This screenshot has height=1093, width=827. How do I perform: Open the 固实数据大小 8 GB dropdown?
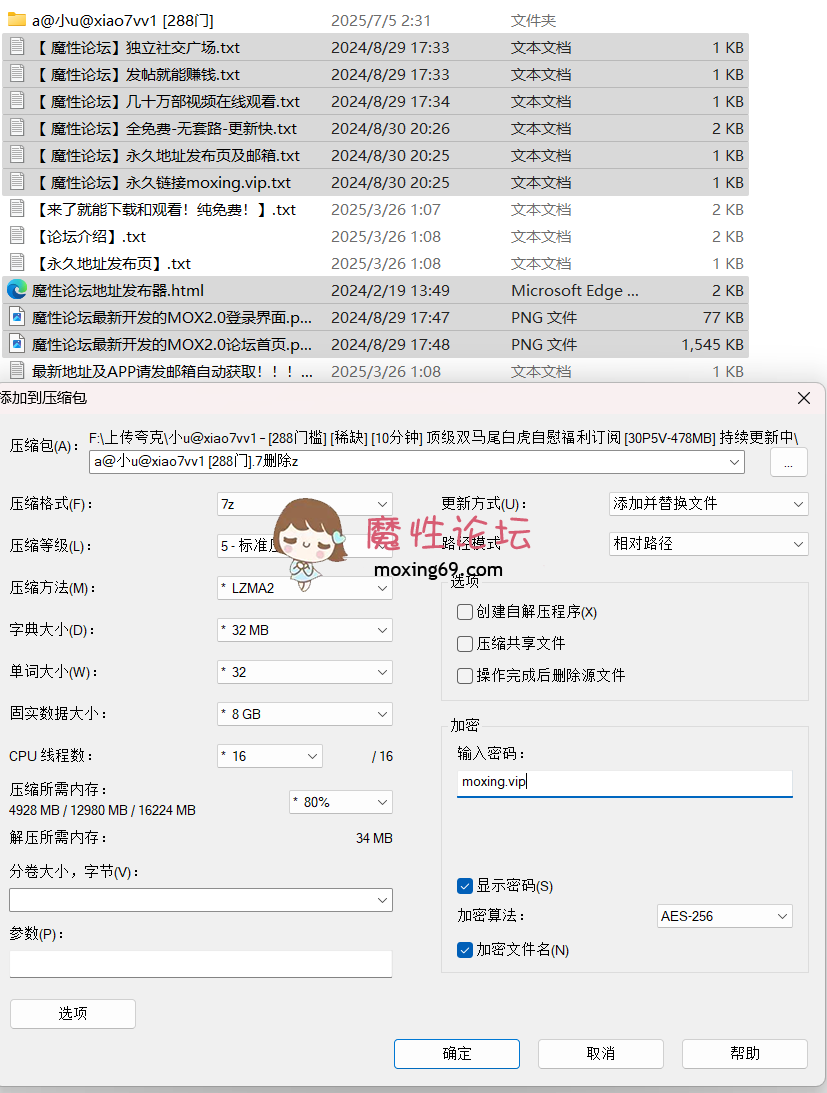pos(381,714)
